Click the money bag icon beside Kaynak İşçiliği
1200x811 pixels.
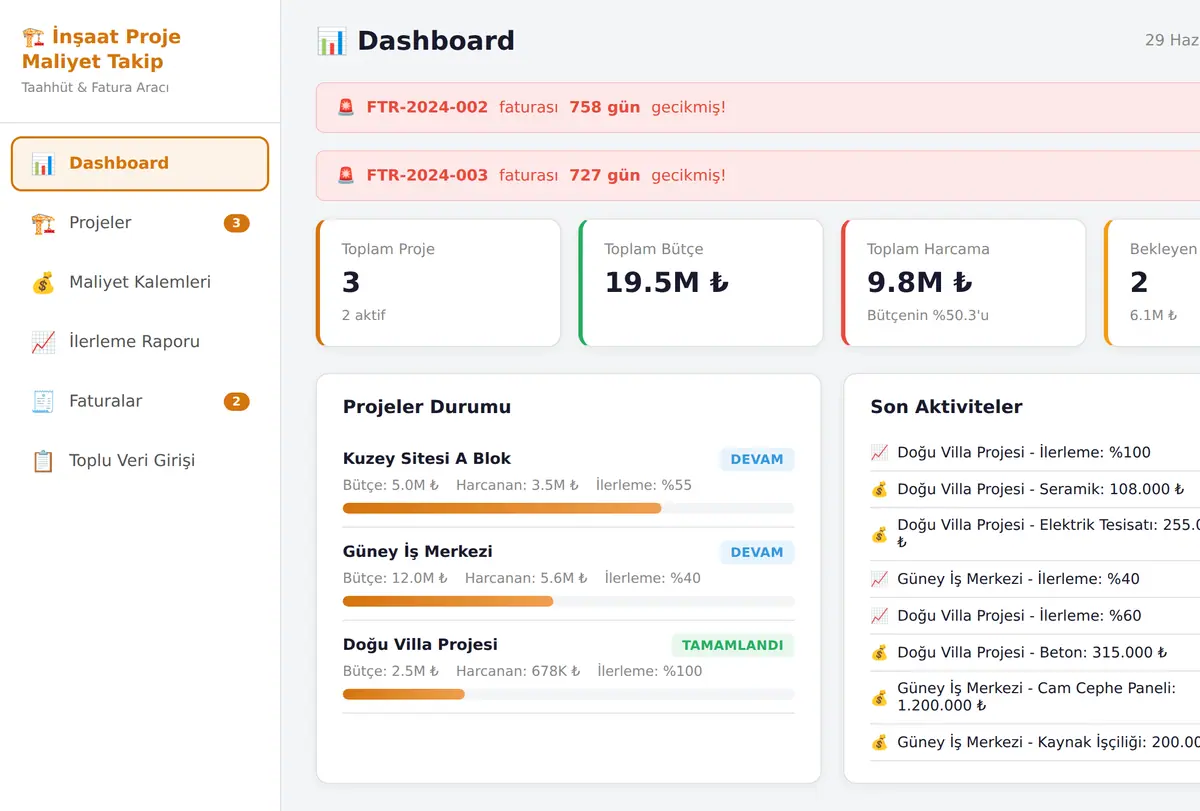tap(880, 742)
